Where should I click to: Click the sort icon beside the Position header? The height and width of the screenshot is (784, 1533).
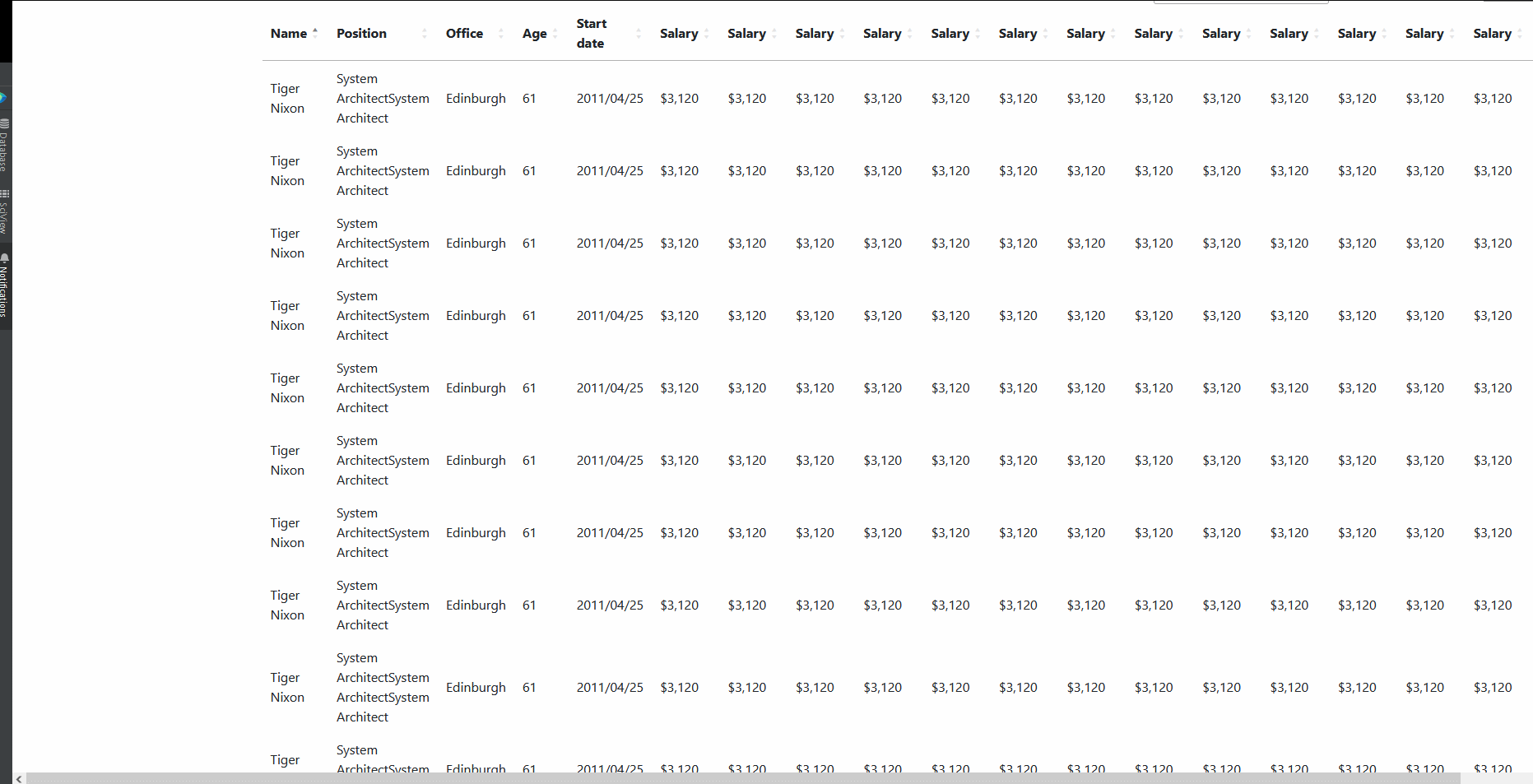[425, 33]
